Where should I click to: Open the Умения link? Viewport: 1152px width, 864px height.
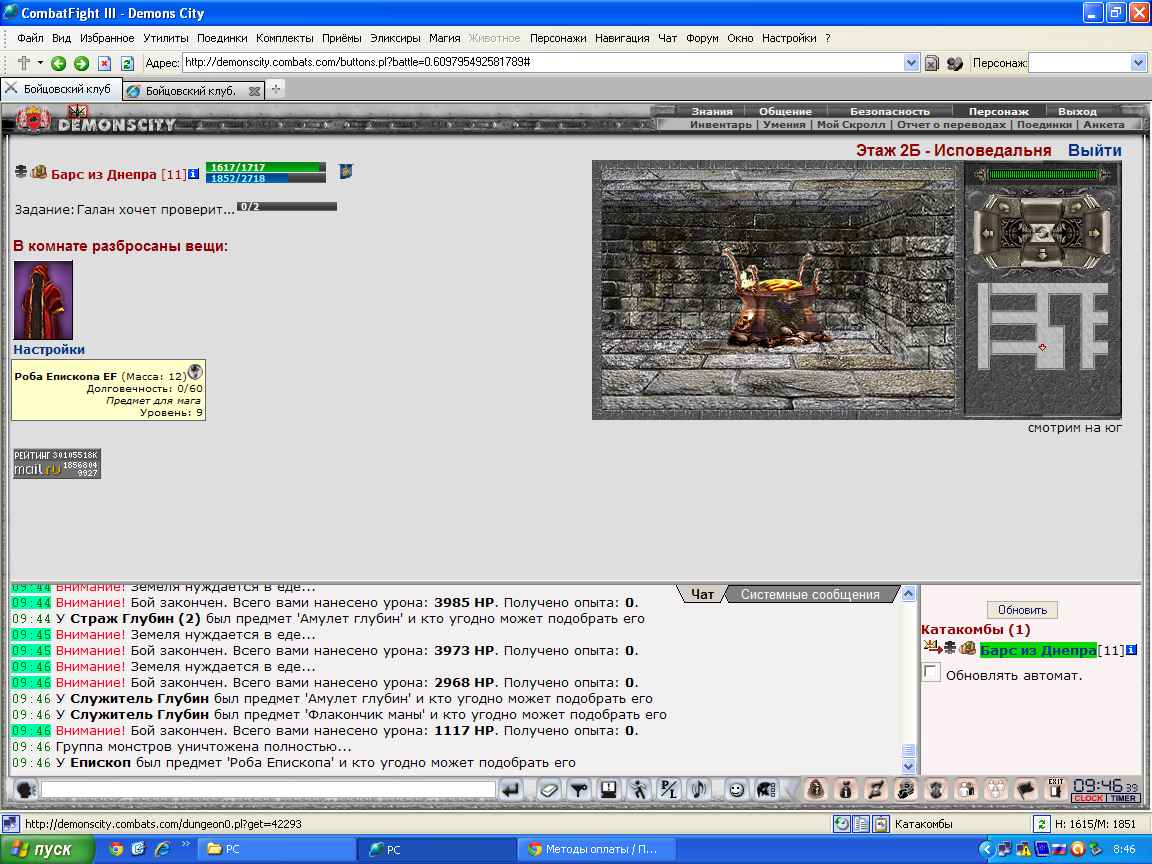(784, 124)
